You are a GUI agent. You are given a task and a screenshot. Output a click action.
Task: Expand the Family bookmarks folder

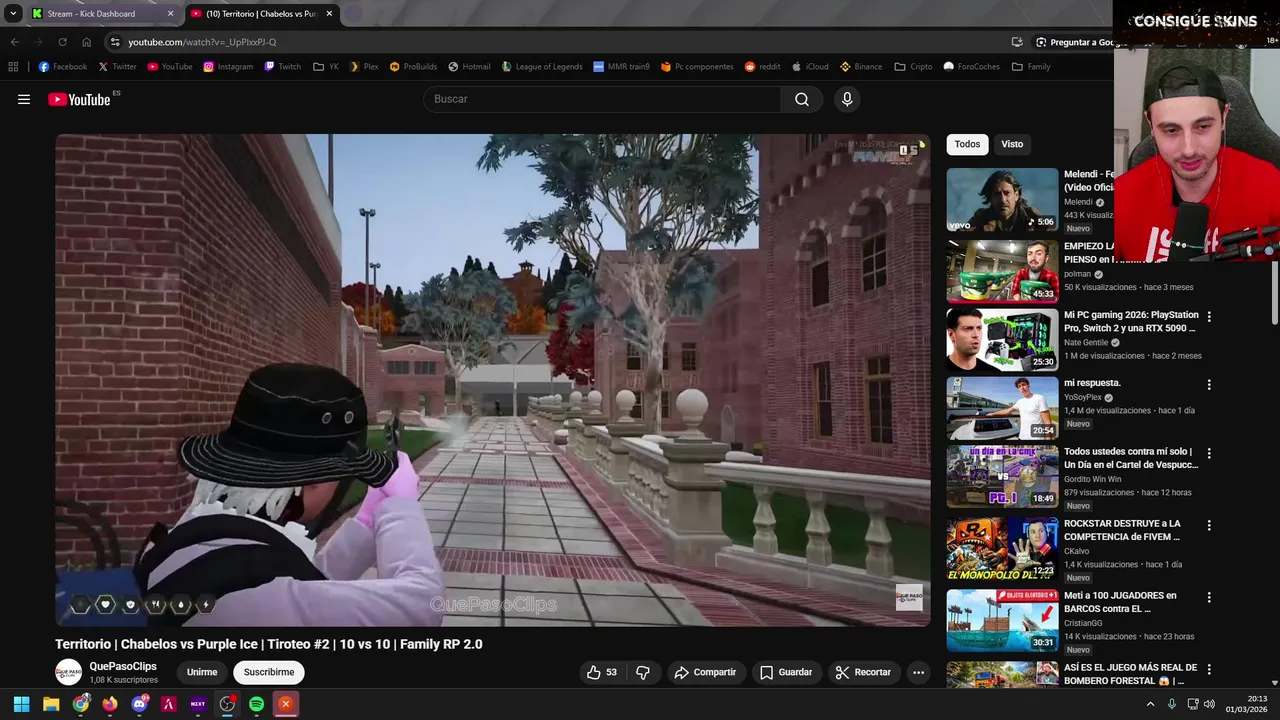click(1031, 67)
